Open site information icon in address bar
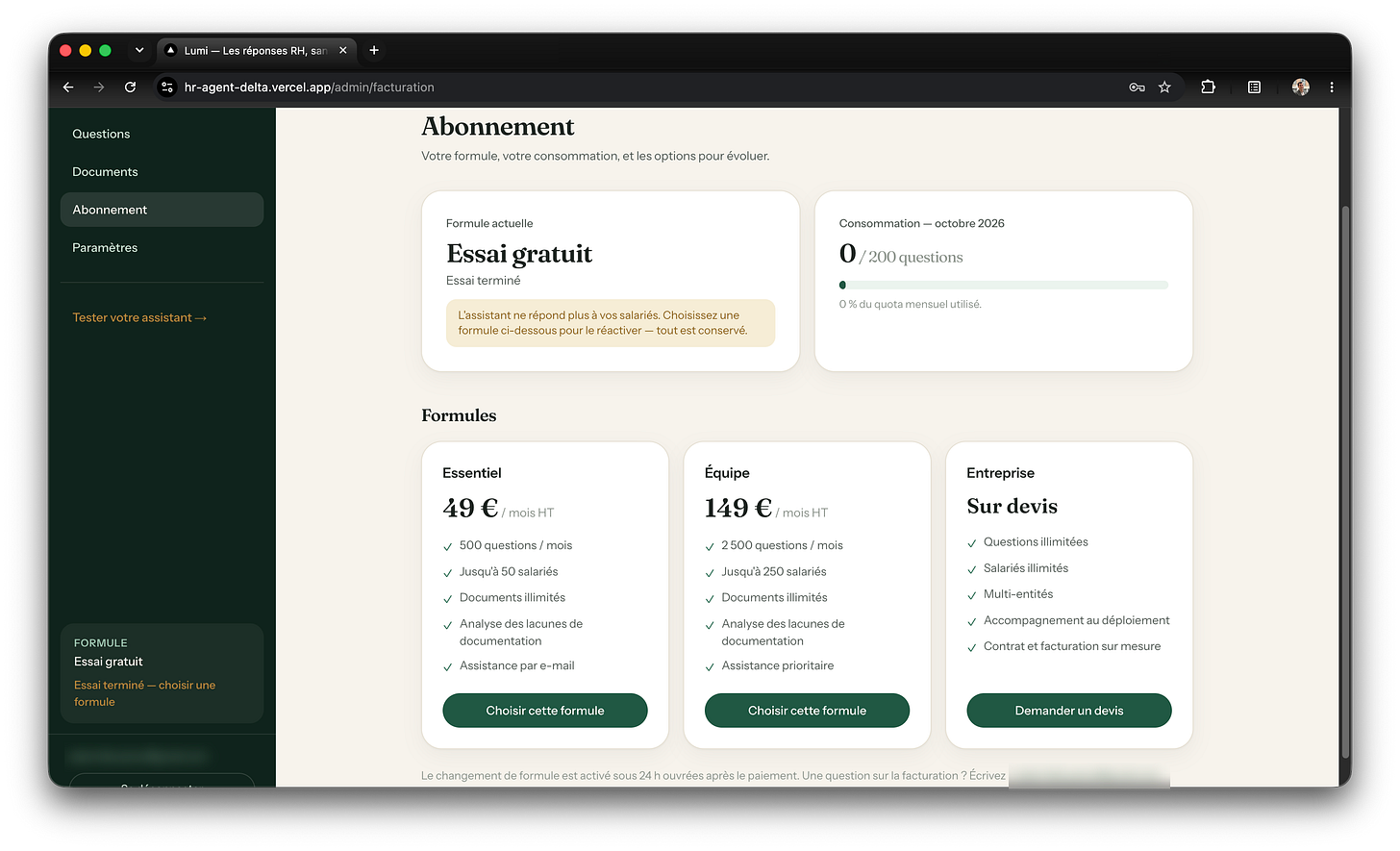1400x851 pixels. [167, 88]
